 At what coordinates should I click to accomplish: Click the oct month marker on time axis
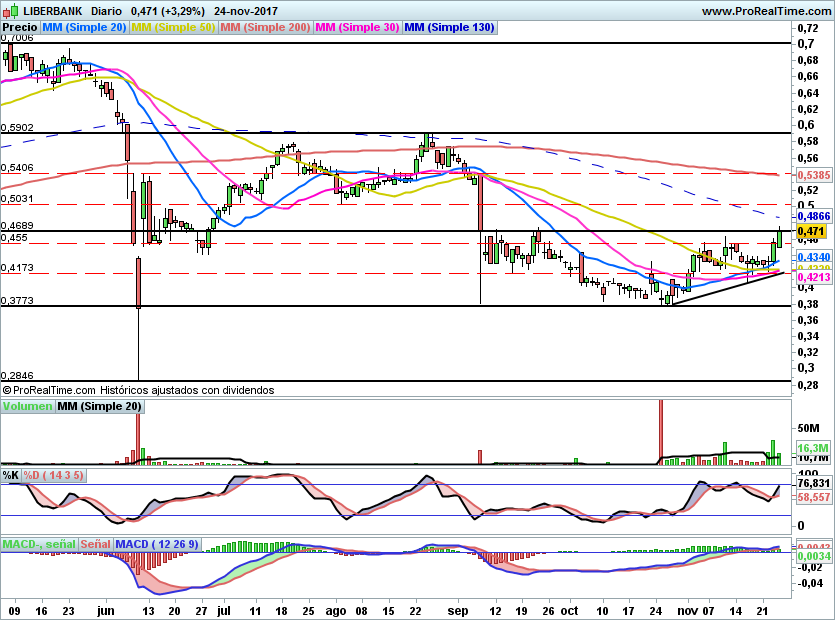click(x=569, y=611)
